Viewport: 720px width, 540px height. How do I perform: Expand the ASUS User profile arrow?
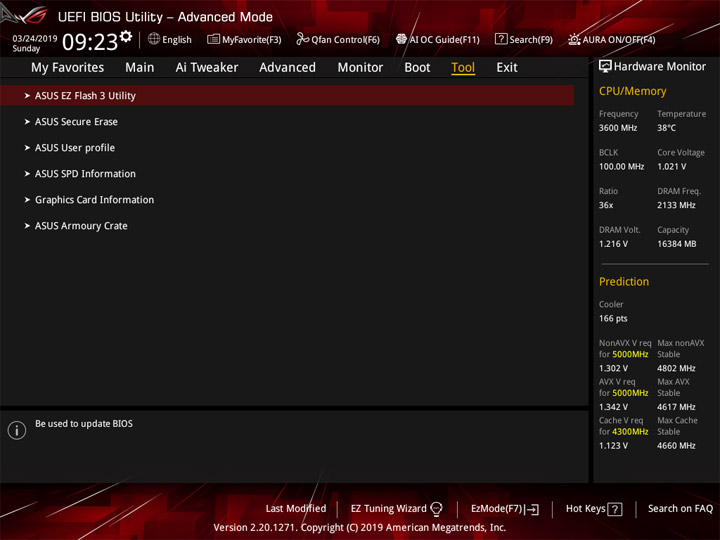pos(27,148)
